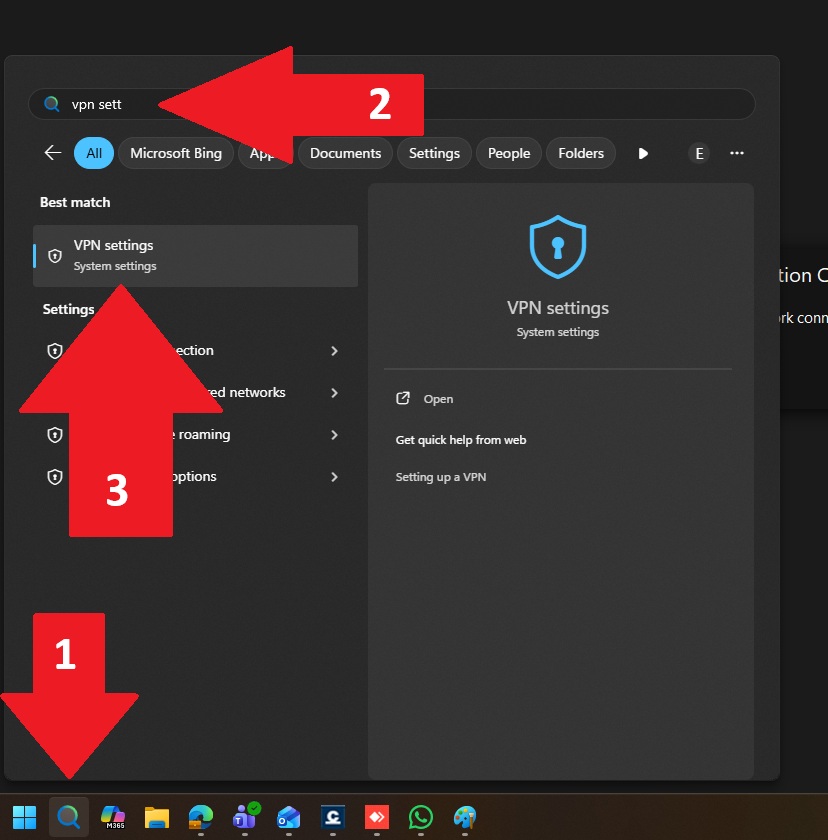Screen dimensions: 828x840
Task: Open the 'Setting up a VPN' help link
Action: point(441,477)
